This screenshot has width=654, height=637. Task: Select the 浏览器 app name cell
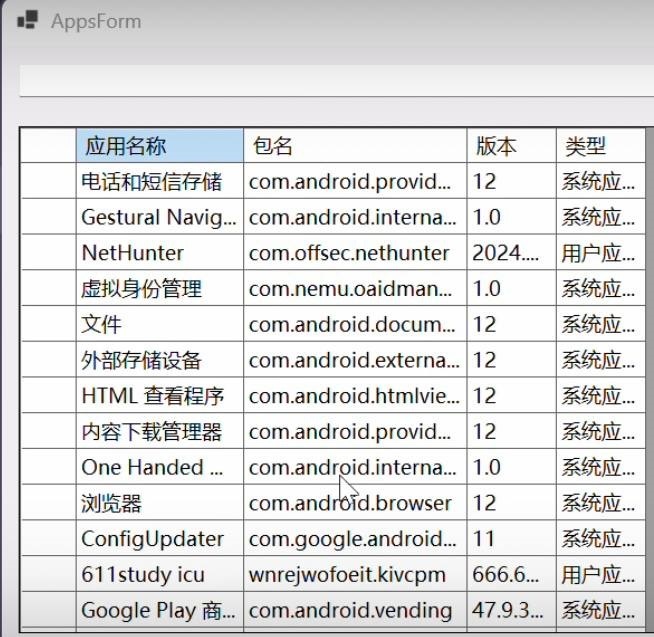point(159,503)
